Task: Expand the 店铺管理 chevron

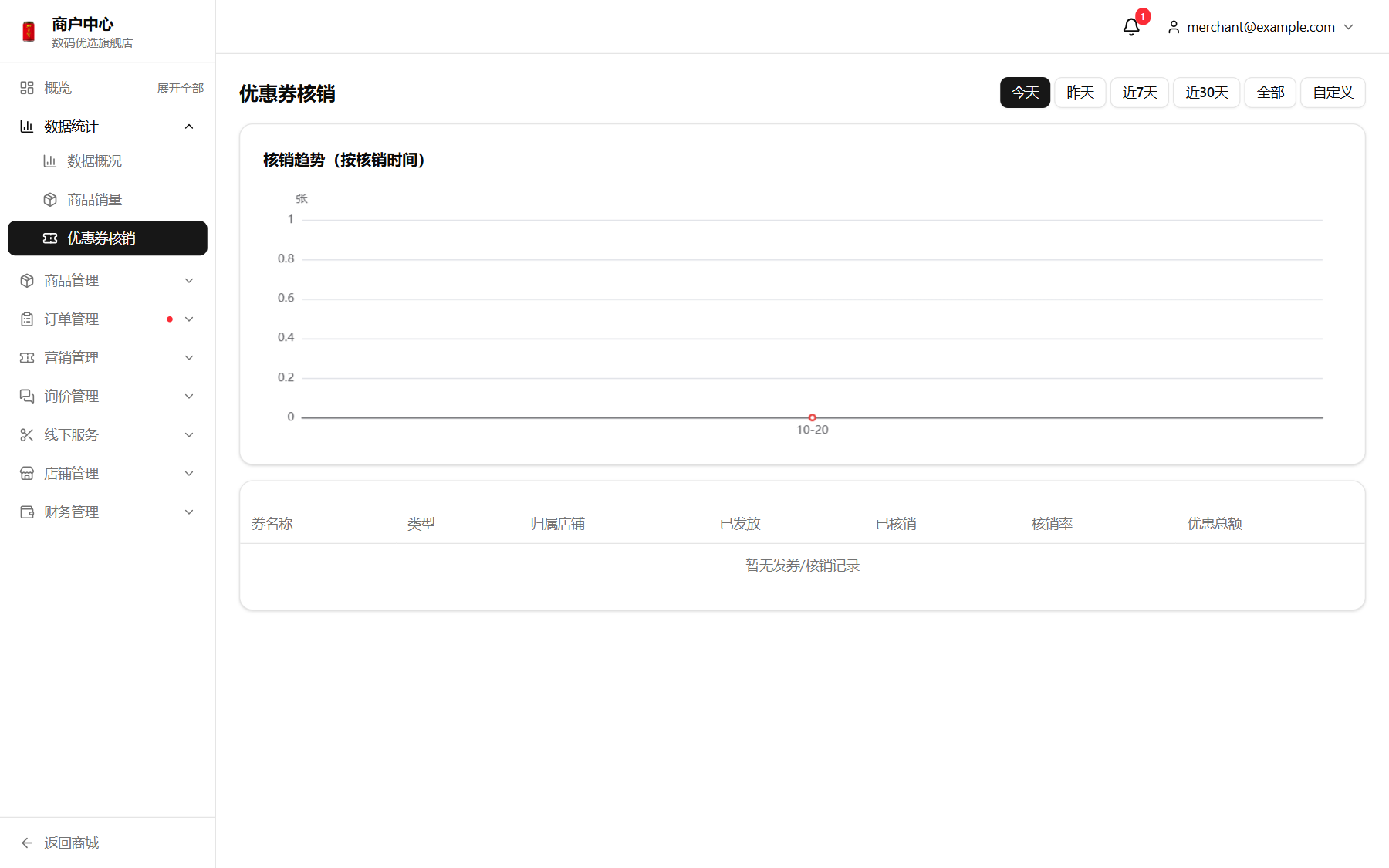Action: pyautogui.click(x=189, y=474)
